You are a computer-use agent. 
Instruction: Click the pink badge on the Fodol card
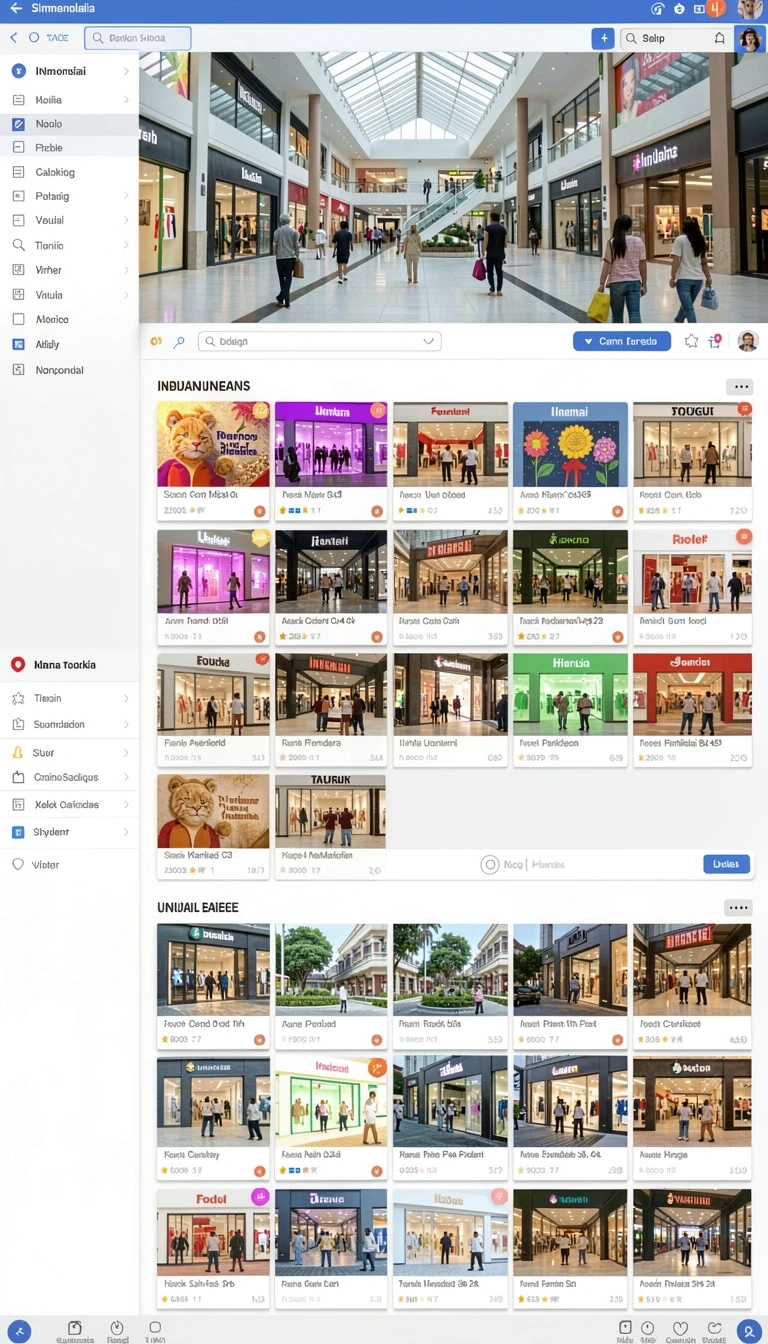(x=260, y=1197)
